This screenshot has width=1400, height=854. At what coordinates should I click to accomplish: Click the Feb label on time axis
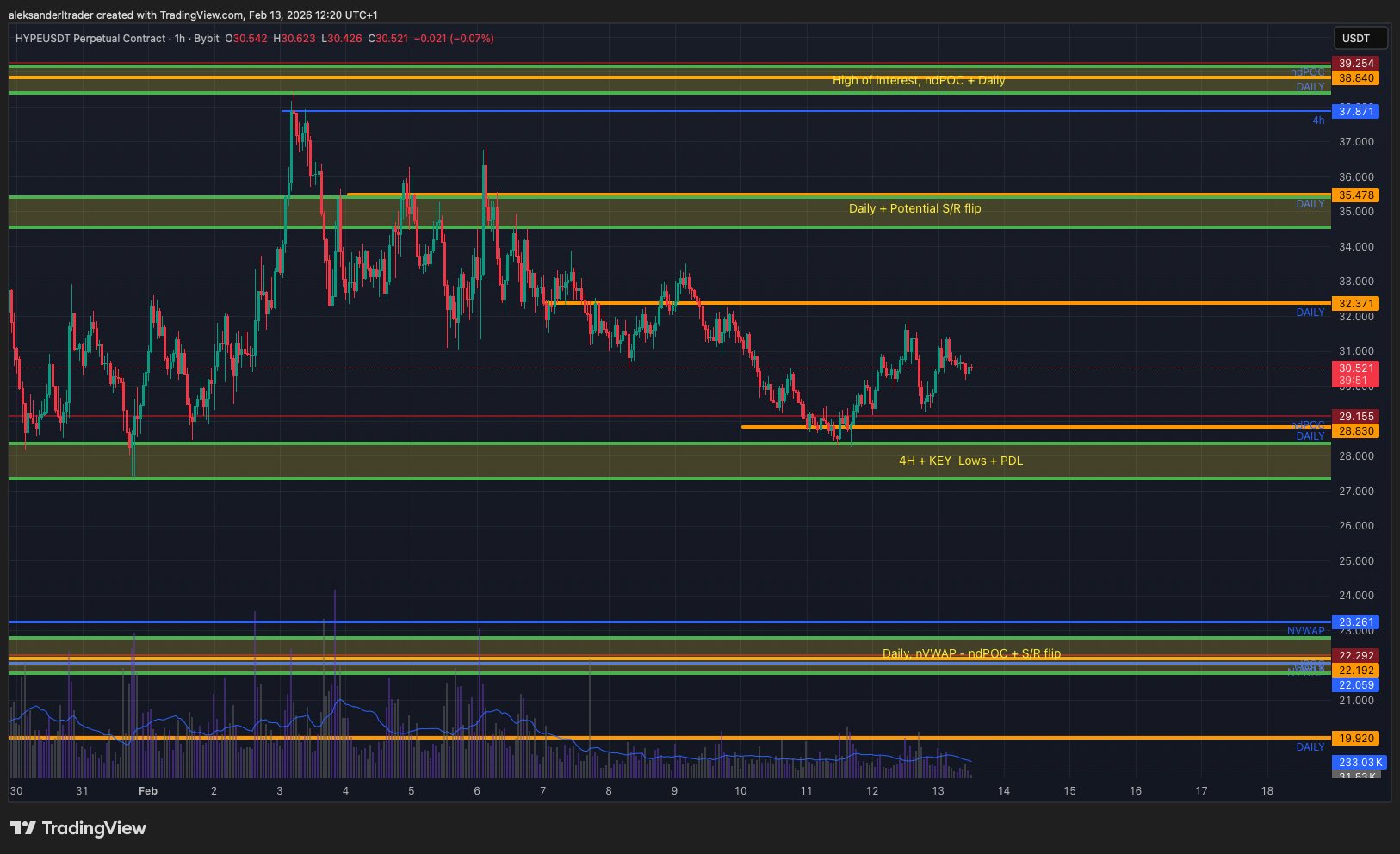(148, 791)
